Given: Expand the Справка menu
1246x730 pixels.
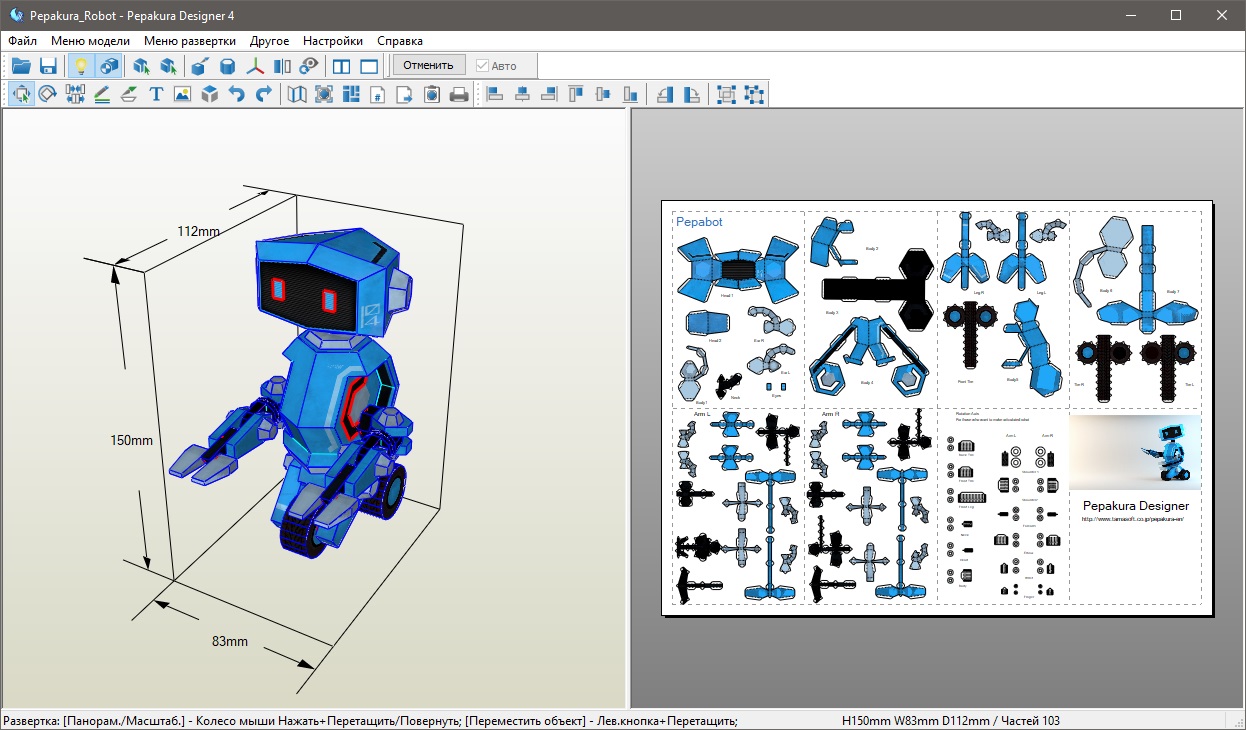Looking at the screenshot, I should point(400,41).
